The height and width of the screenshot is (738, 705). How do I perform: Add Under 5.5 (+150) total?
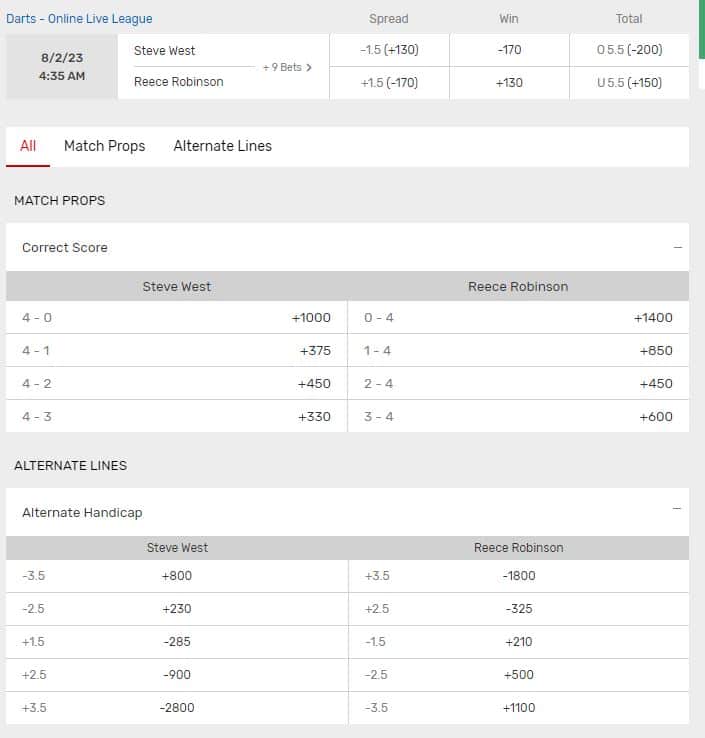click(629, 83)
